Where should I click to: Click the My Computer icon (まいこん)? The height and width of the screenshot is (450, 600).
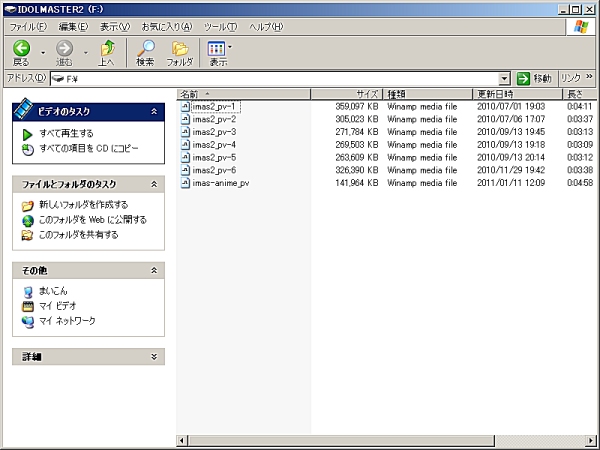[28, 292]
